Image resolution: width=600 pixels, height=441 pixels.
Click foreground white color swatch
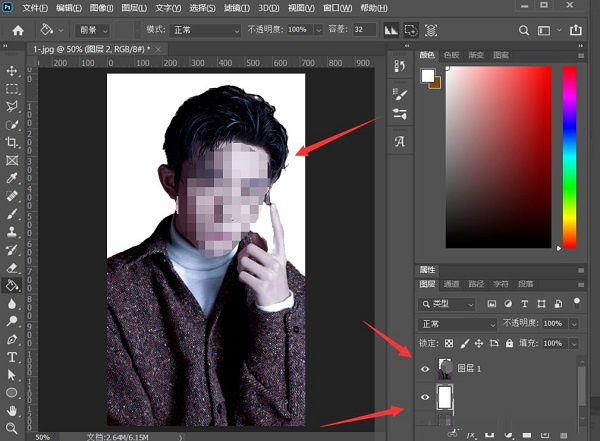427,75
